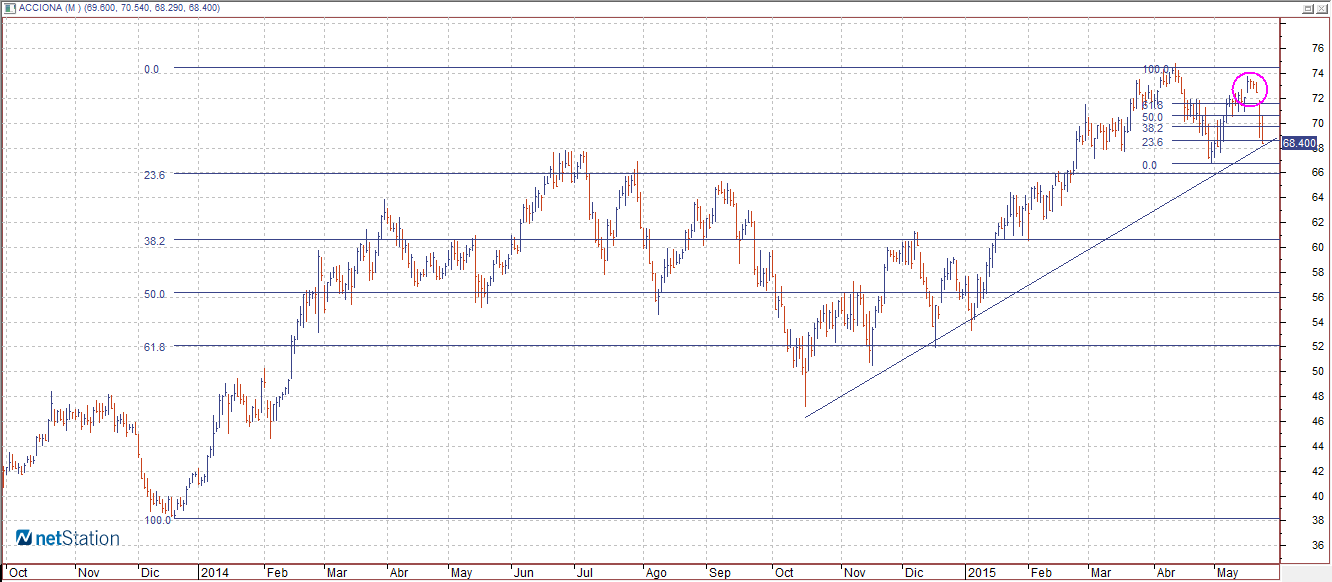Image resolution: width=1332 pixels, height=582 pixels.
Task: Click the 36 value on the price axis
Action: coord(1318,545)
